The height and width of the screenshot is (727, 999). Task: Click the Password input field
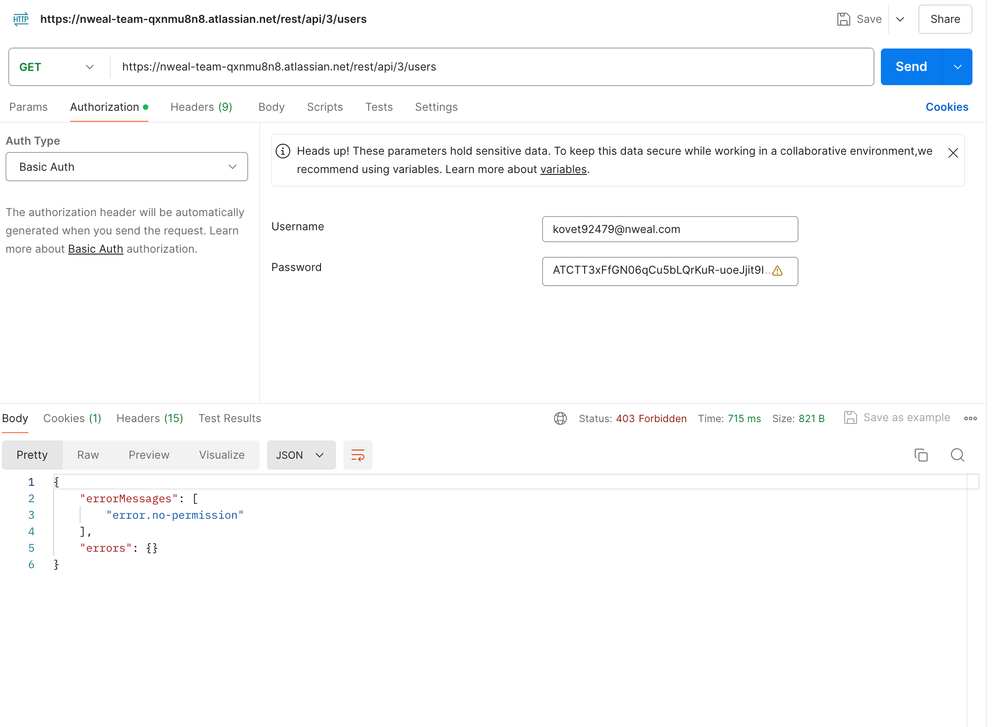(x=670, y=271)
